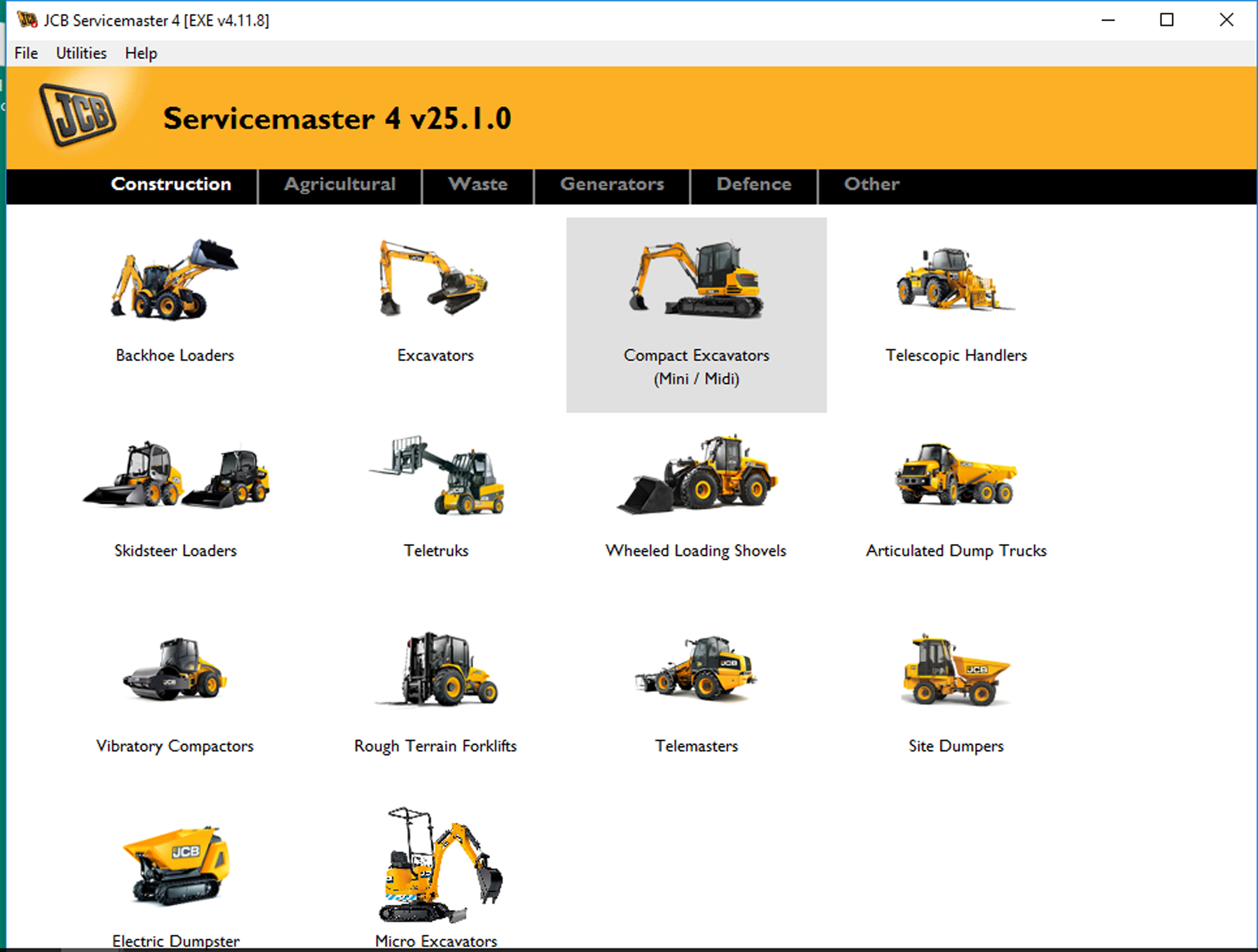Open the File menu
The width and height of the screenshot is (1258, 952).
26,53
